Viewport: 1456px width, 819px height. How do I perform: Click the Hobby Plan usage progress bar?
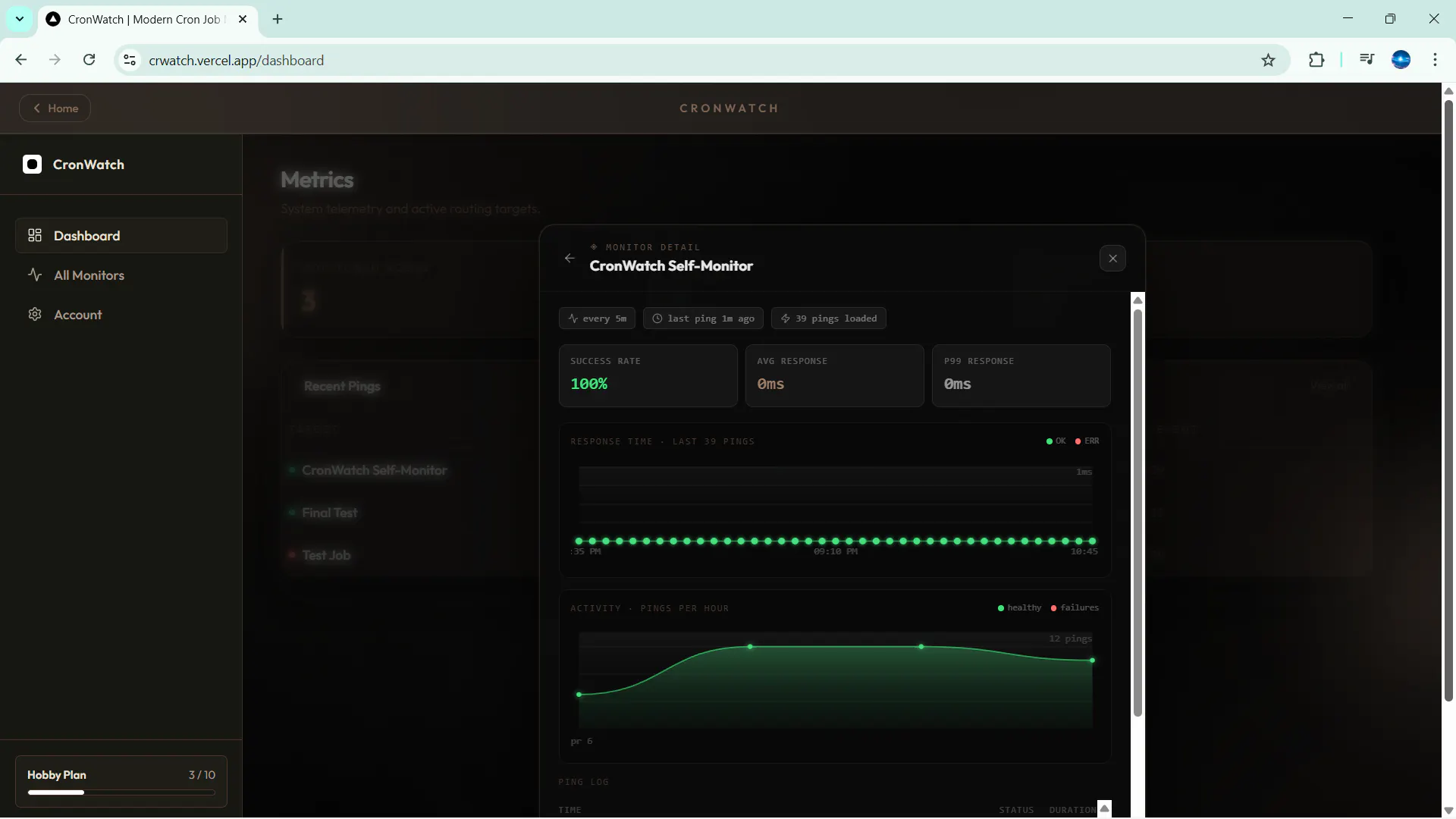click(x=121, y=792)
